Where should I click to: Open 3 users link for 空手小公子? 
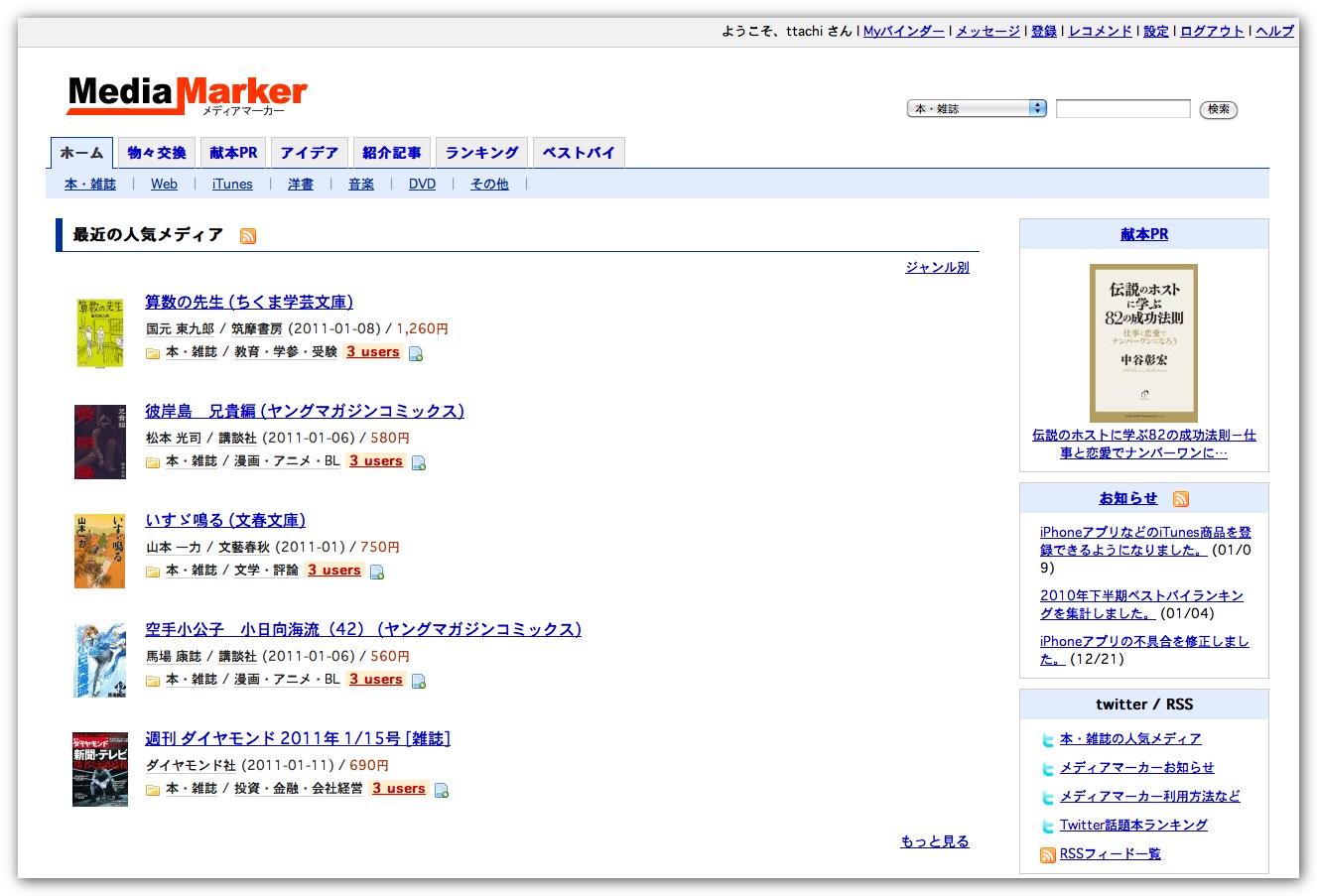pos(375,680)
